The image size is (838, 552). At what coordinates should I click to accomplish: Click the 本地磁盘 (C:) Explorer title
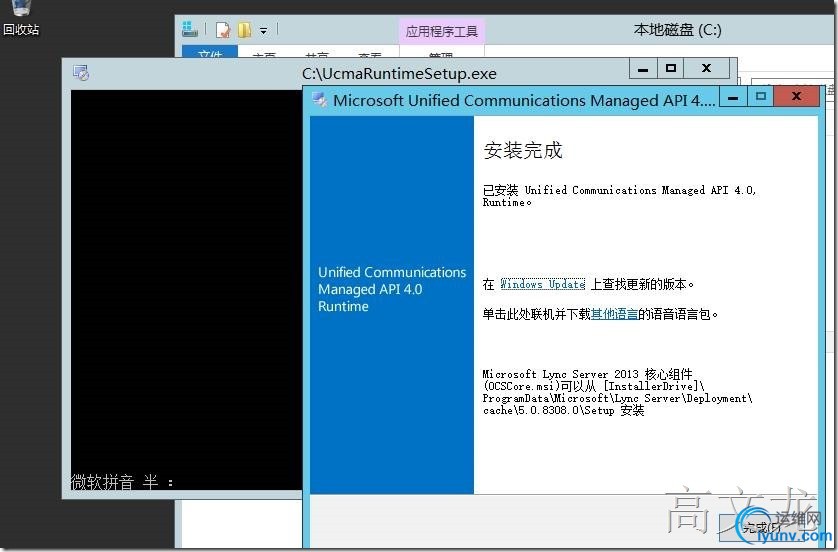click(x=677, y=29)
